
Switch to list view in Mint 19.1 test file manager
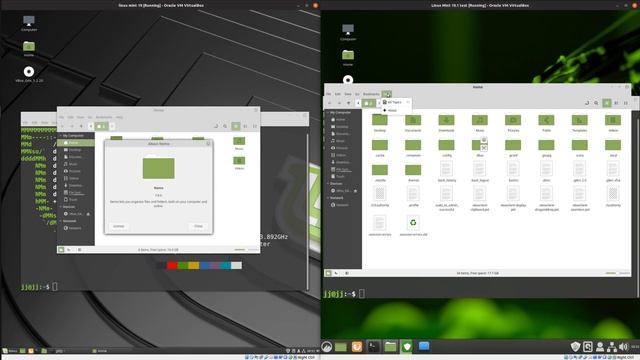click(x=616, y=103)
